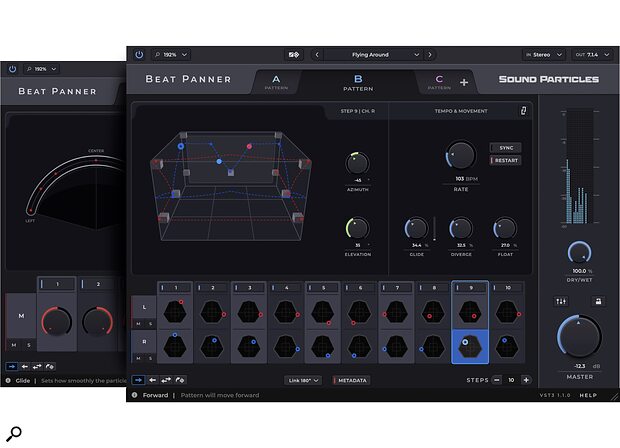
Task: Open the HELP link
Action: (588, 395)
